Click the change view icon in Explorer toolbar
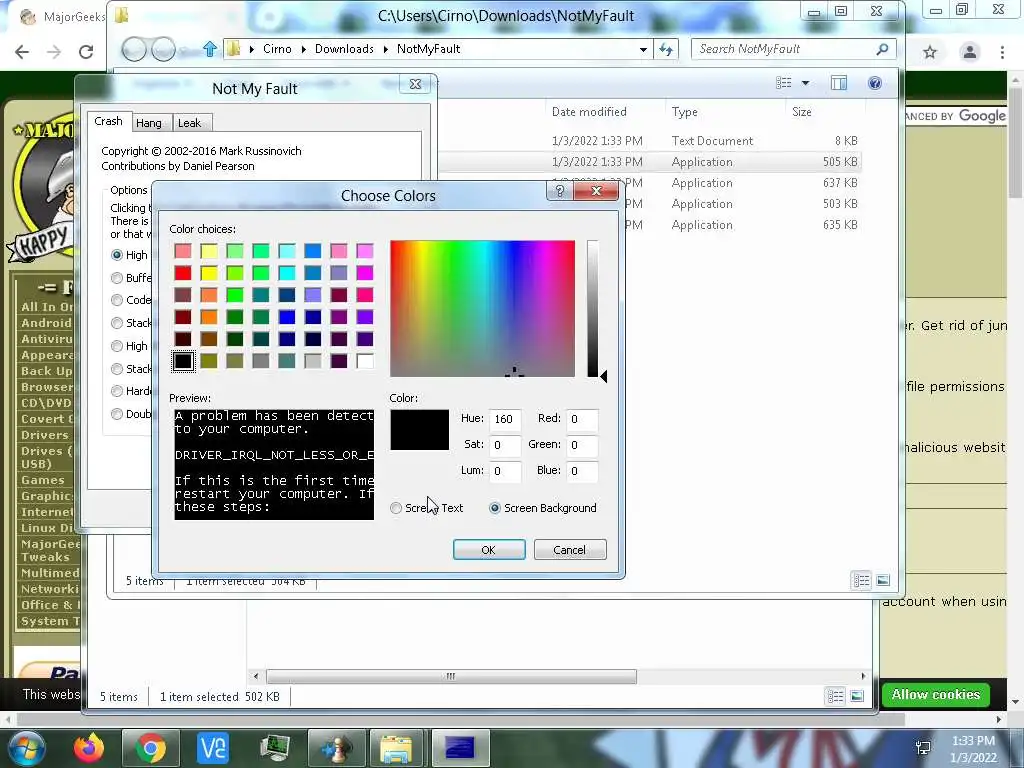Image resolution: width=1024 pixels, height=768 pixels. 784,83
